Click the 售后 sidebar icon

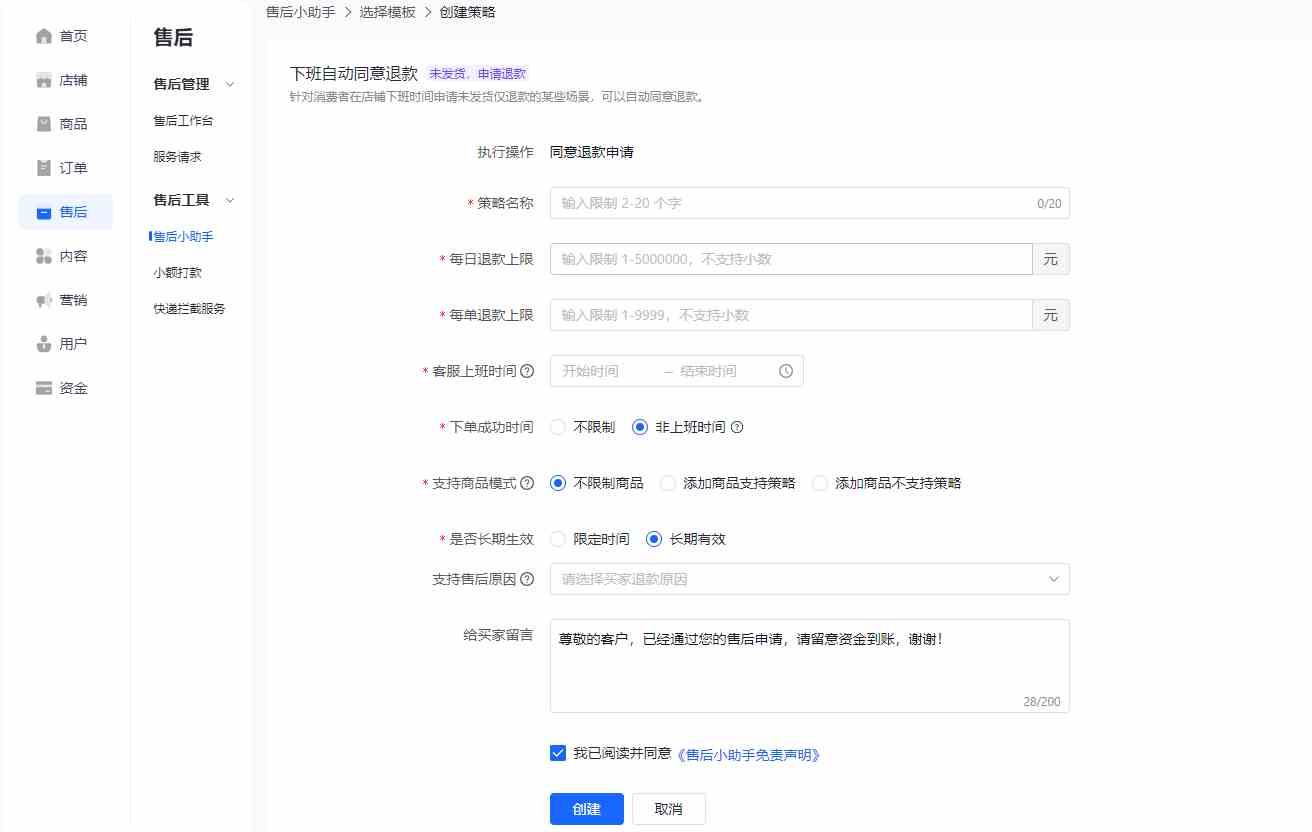(x=43, y=212)
